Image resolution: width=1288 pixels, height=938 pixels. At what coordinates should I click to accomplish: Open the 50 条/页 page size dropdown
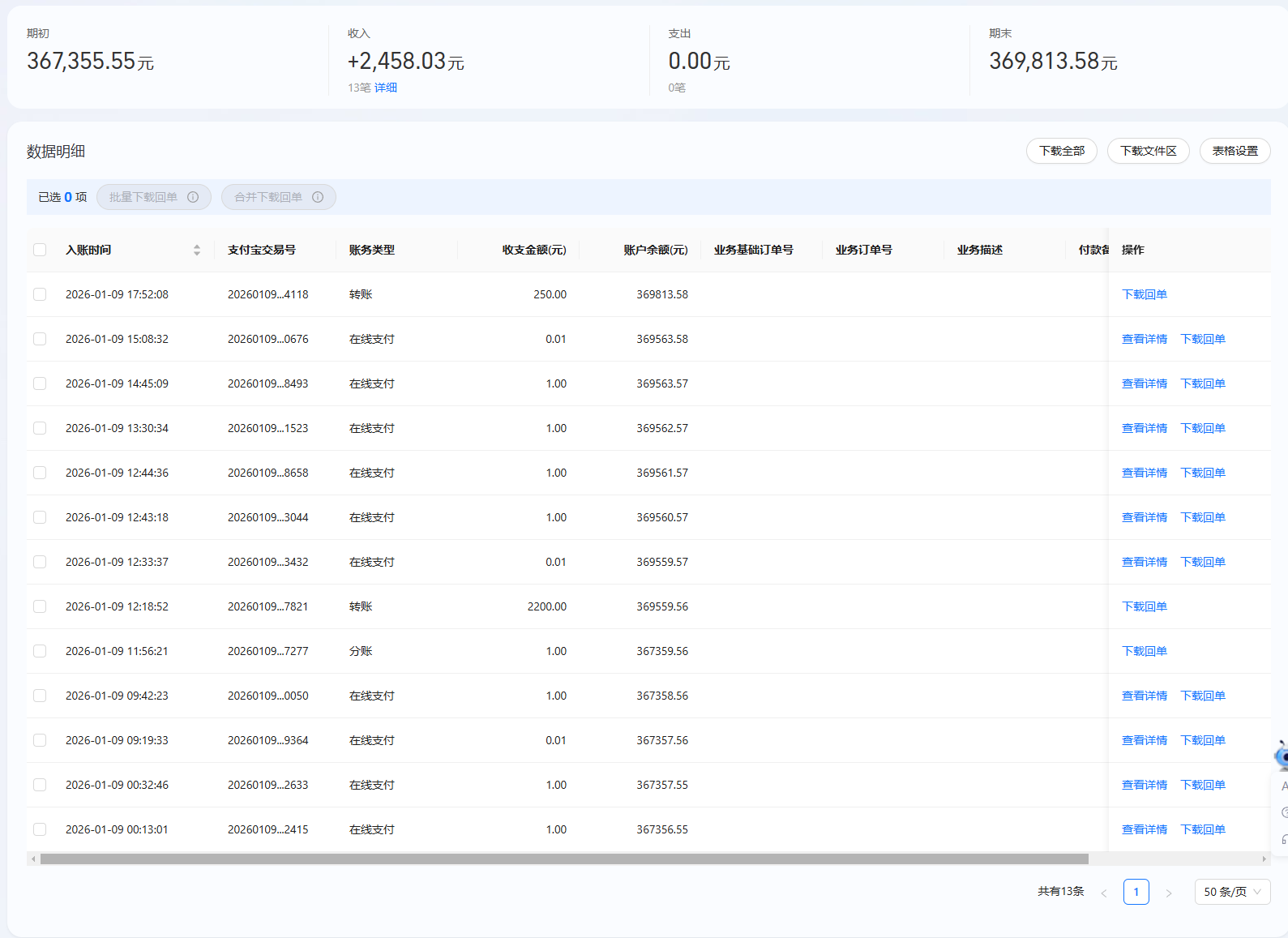click(1231, 892)
